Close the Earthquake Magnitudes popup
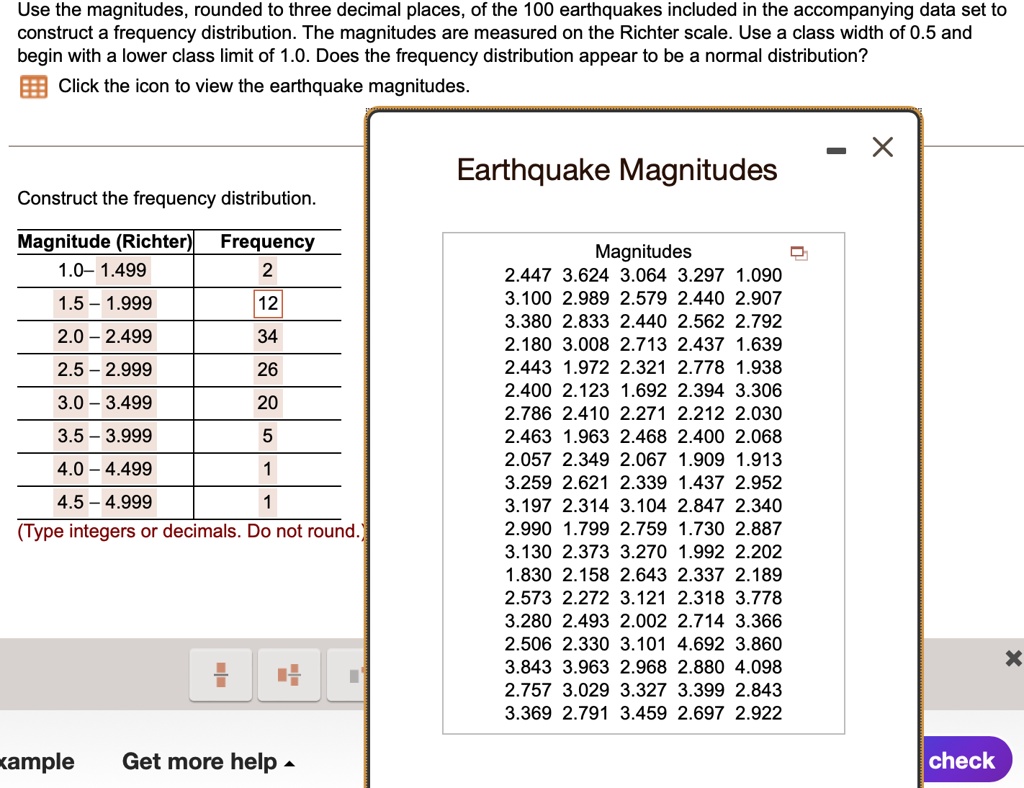 click(882, 146)
